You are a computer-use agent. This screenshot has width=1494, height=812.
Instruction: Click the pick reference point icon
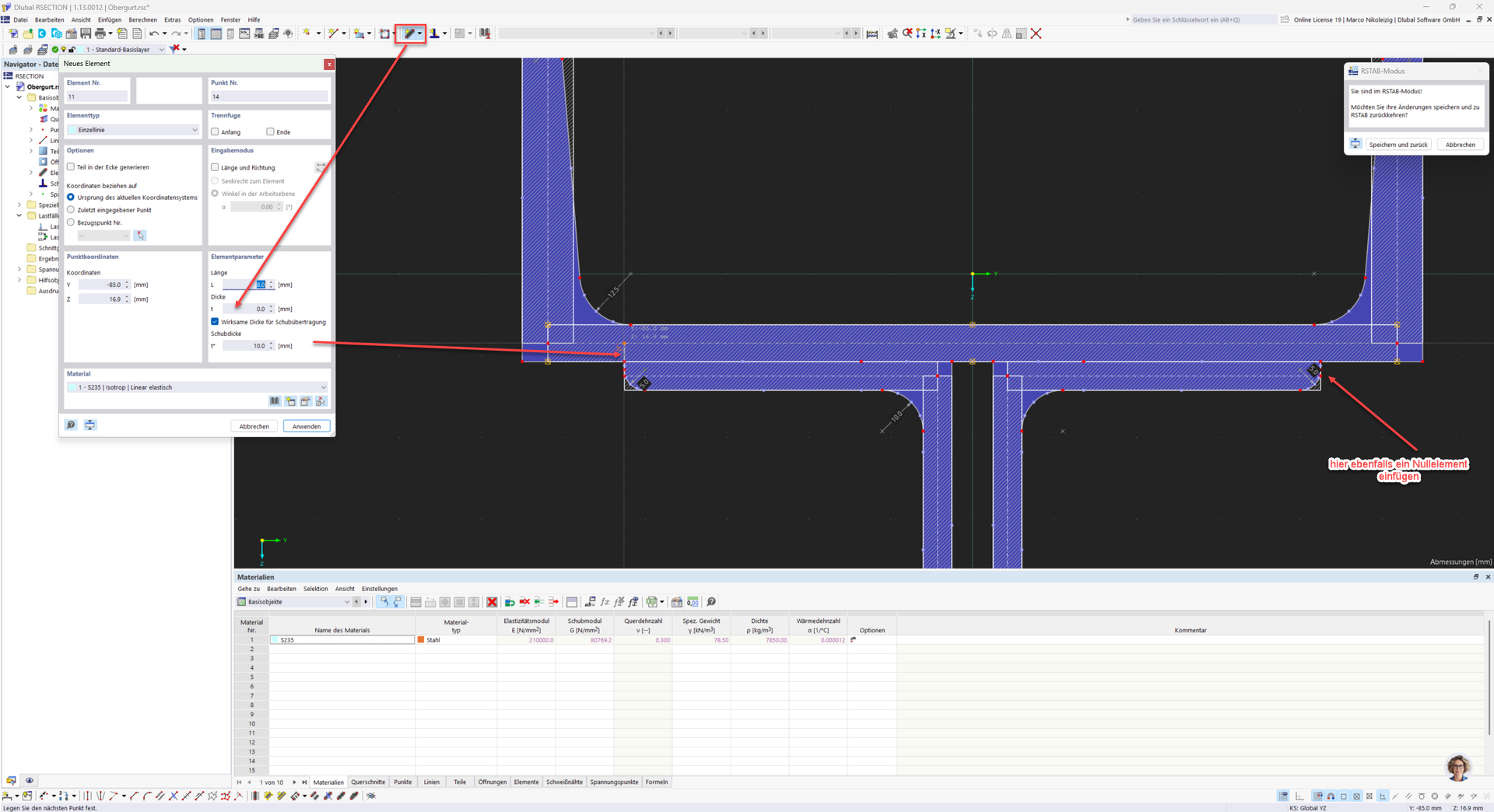(140, 235)
